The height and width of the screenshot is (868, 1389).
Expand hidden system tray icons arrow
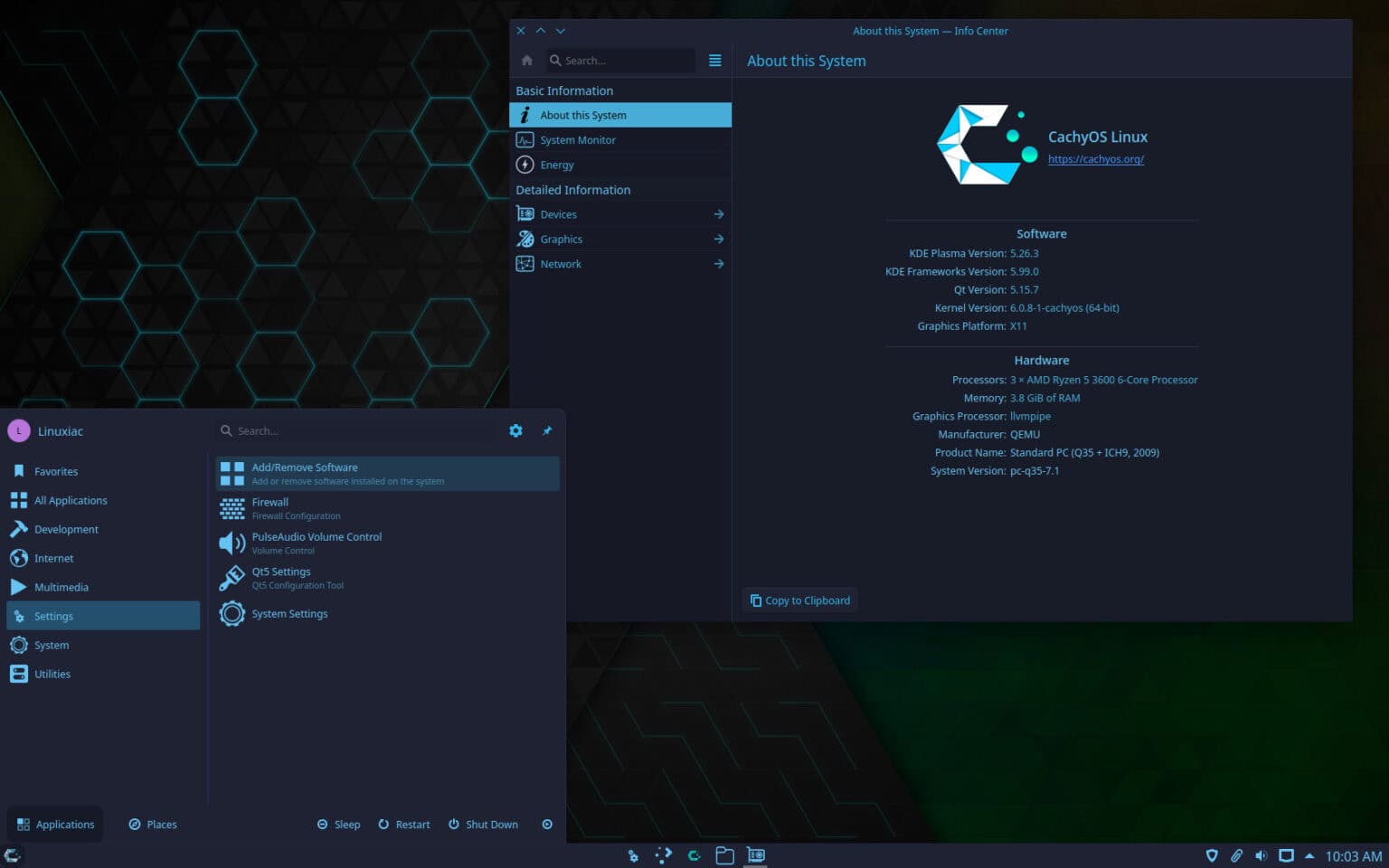click(1309, 855)
